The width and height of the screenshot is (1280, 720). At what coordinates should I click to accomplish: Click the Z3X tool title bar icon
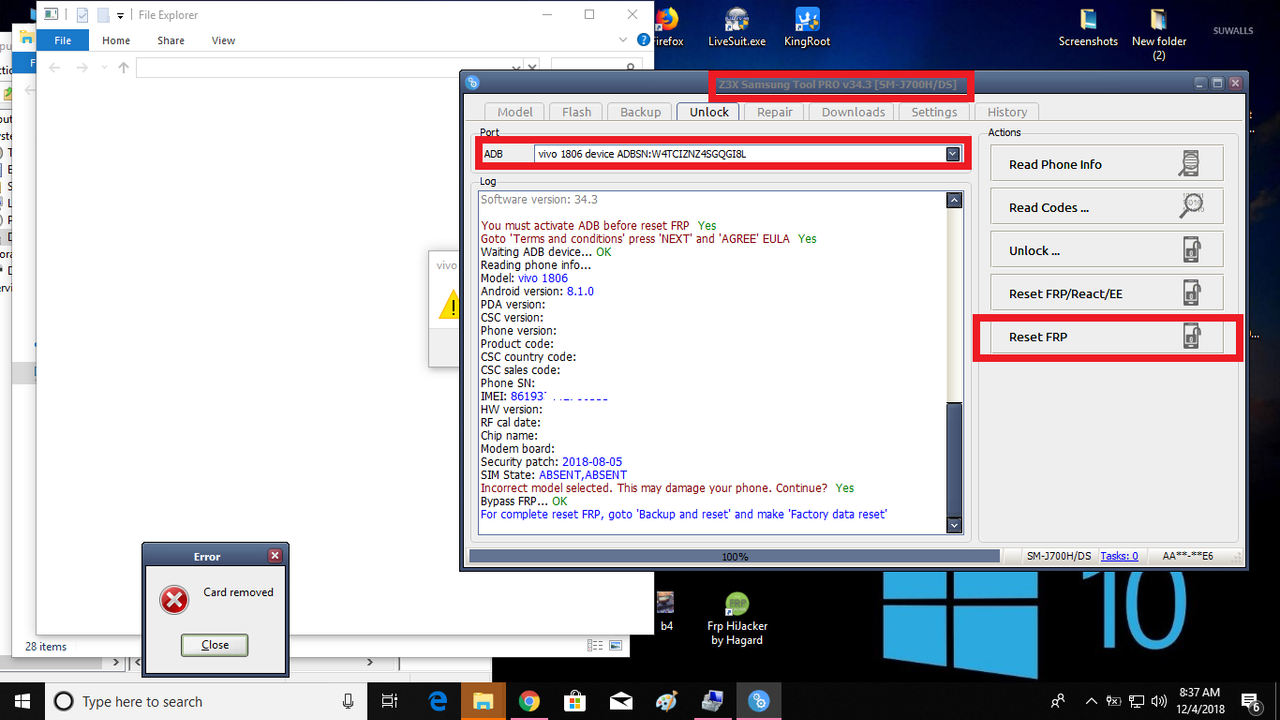pyautogui.click(x=473, y=83)
